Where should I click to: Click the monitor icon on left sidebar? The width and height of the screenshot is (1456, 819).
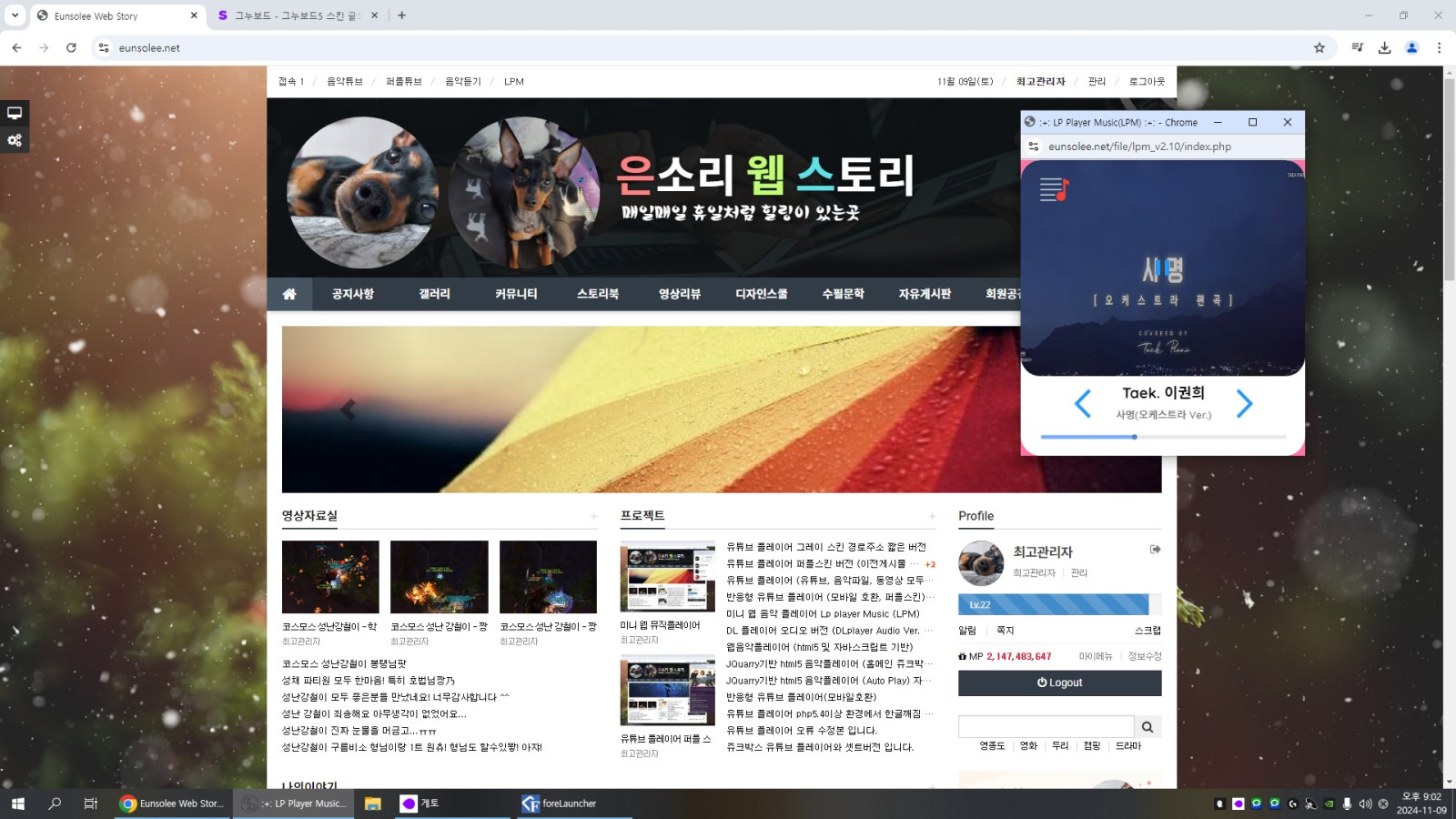point(15,113)
